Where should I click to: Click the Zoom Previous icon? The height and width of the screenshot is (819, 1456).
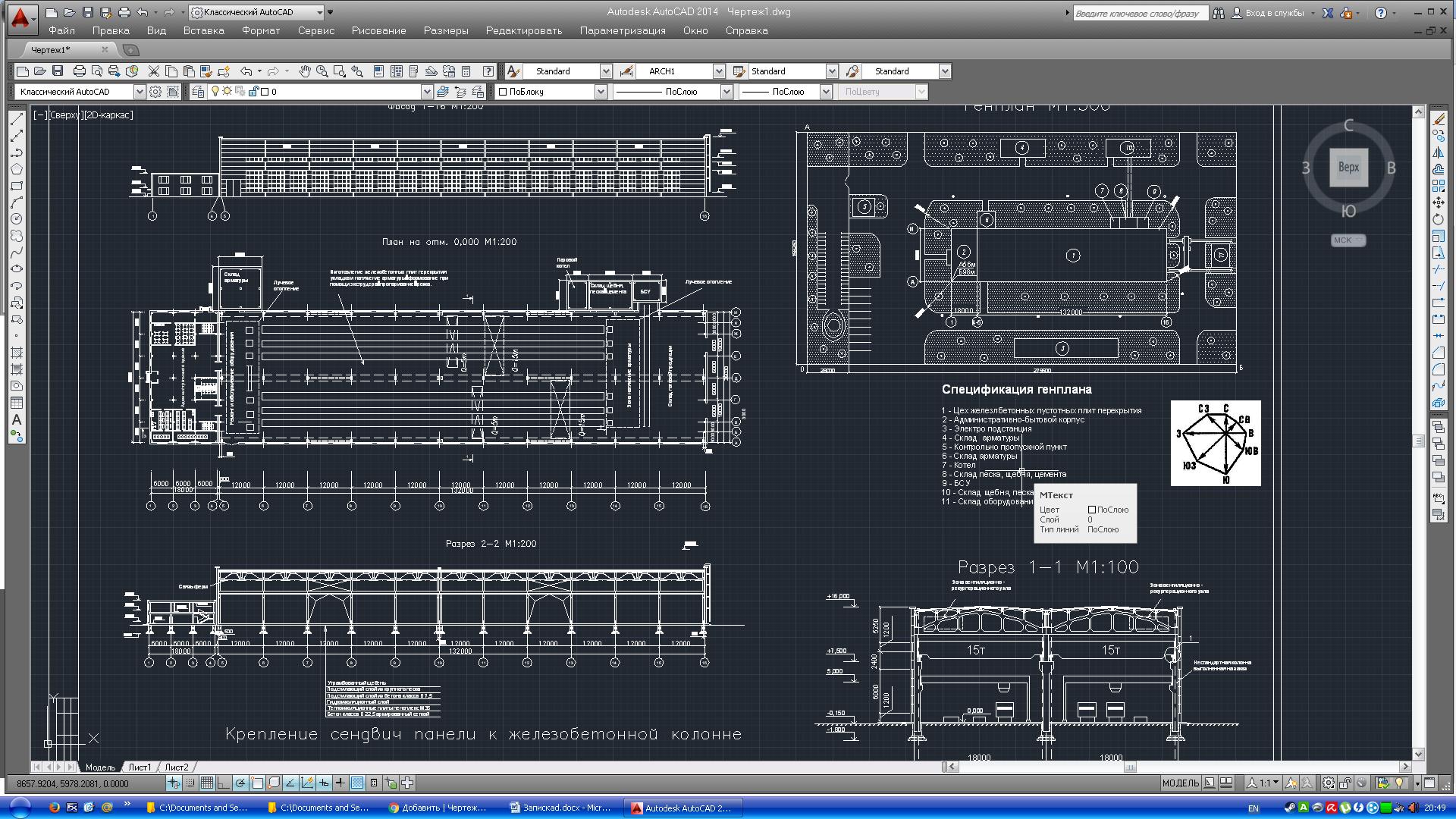(x=357, y=71)
